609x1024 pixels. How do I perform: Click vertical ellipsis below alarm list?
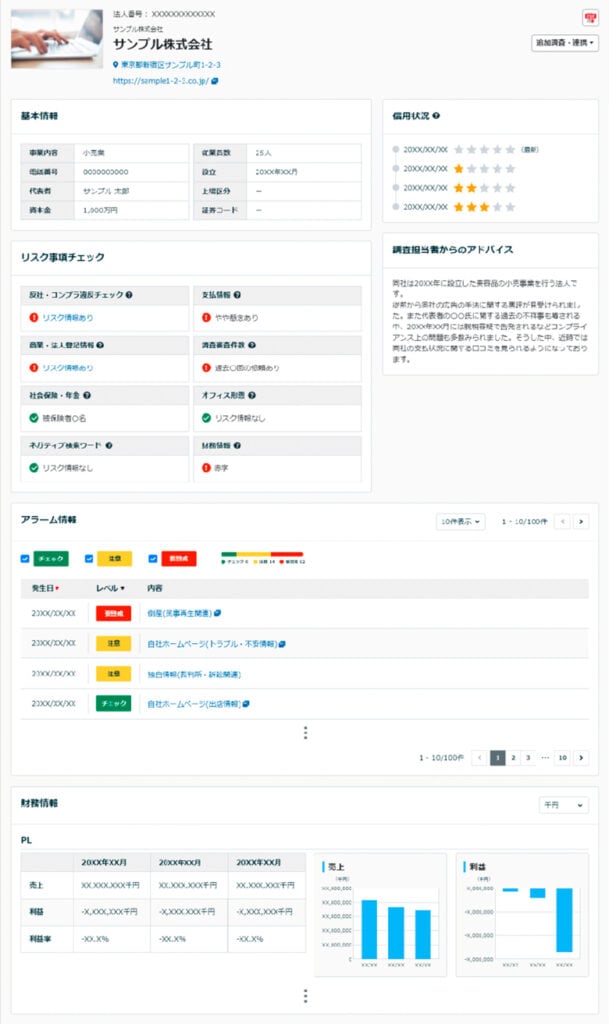pyautogui.click(x=305, y=733)
